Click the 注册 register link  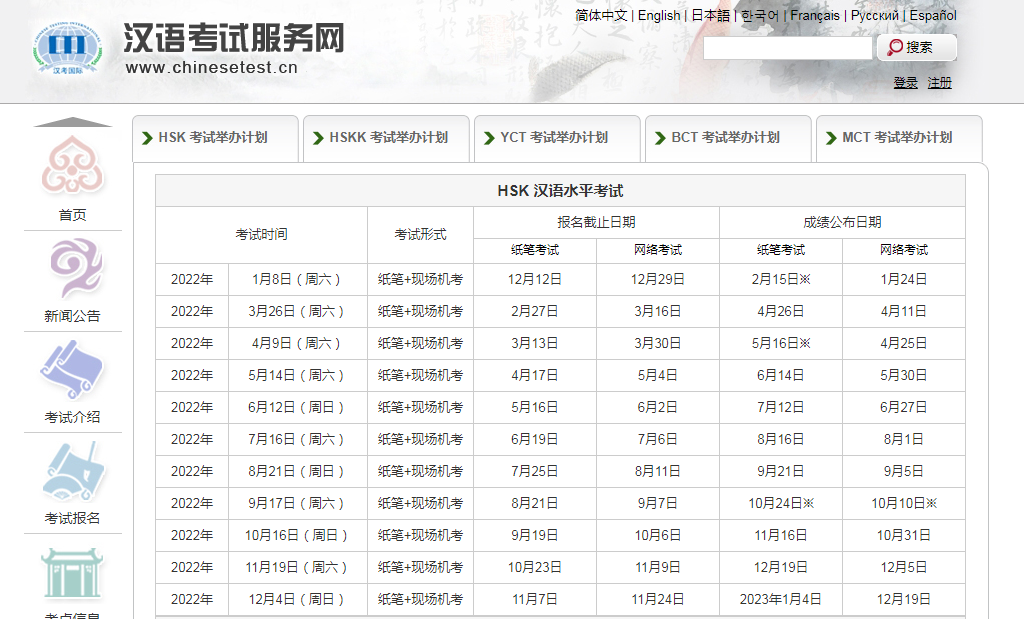(x=940, y=83)
